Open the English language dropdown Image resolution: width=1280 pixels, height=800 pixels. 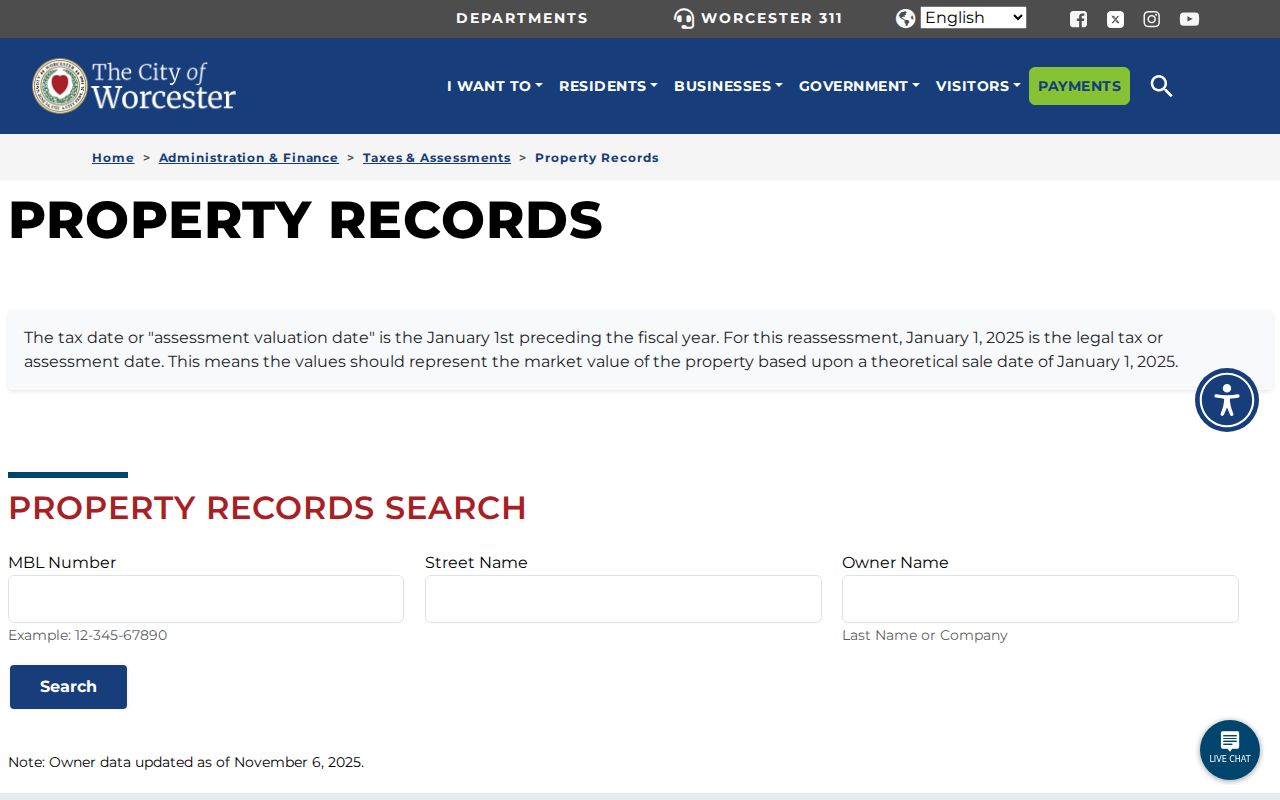coord(973,18)
